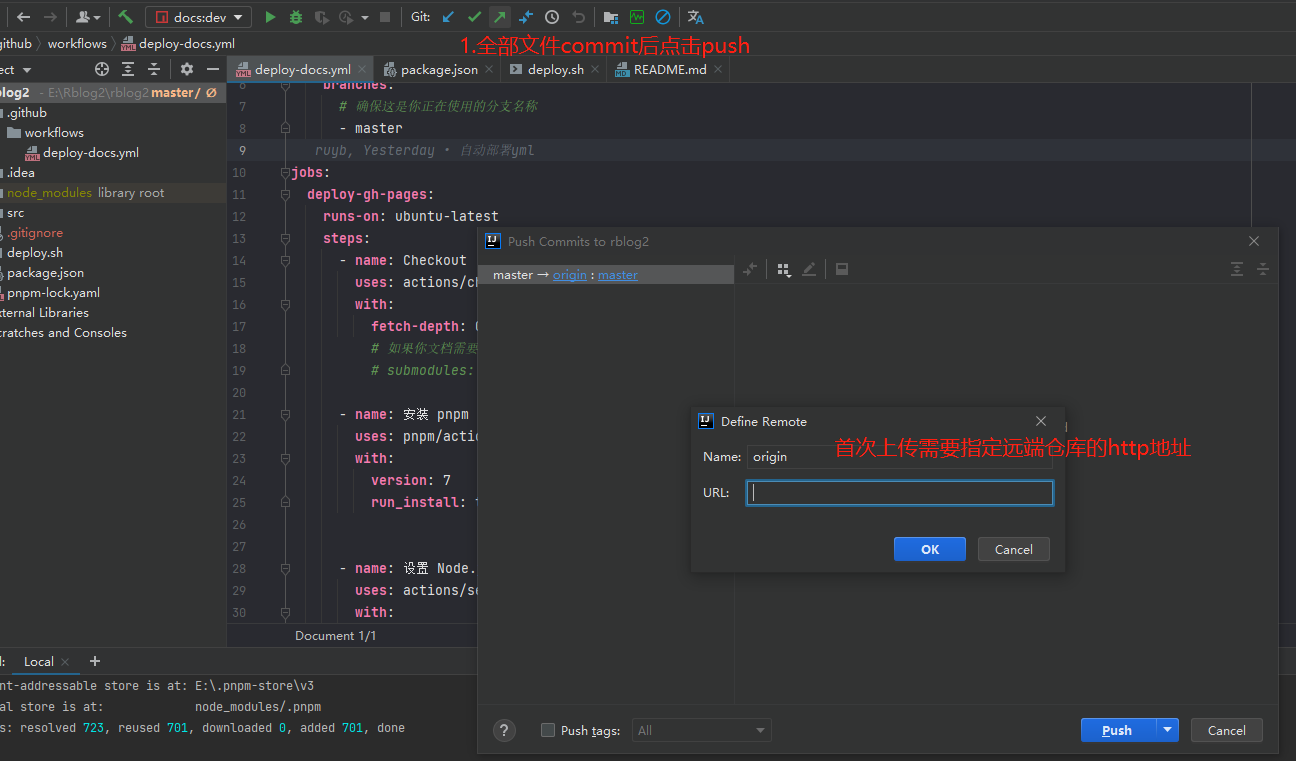
Task: Open Git Show History clock icon
Action: [x=552, y=17]
